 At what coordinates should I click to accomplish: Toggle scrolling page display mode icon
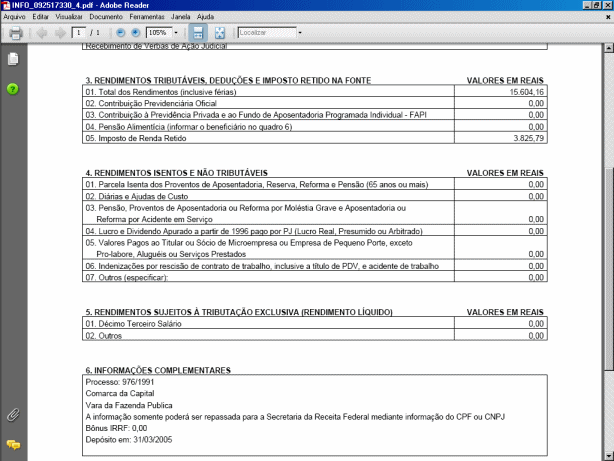(198, 33)
